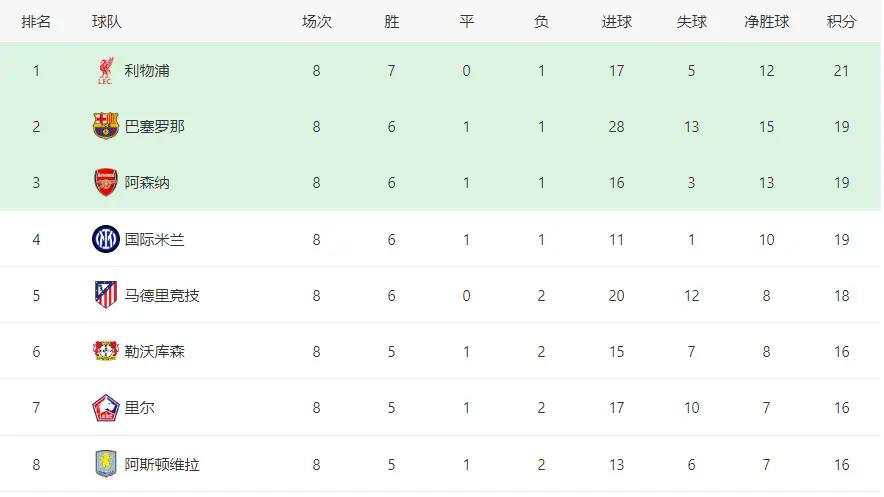Viewport: 884px width, 497px height.
Task: Click the Barcelona club crest icon
Action: point(105,126)
